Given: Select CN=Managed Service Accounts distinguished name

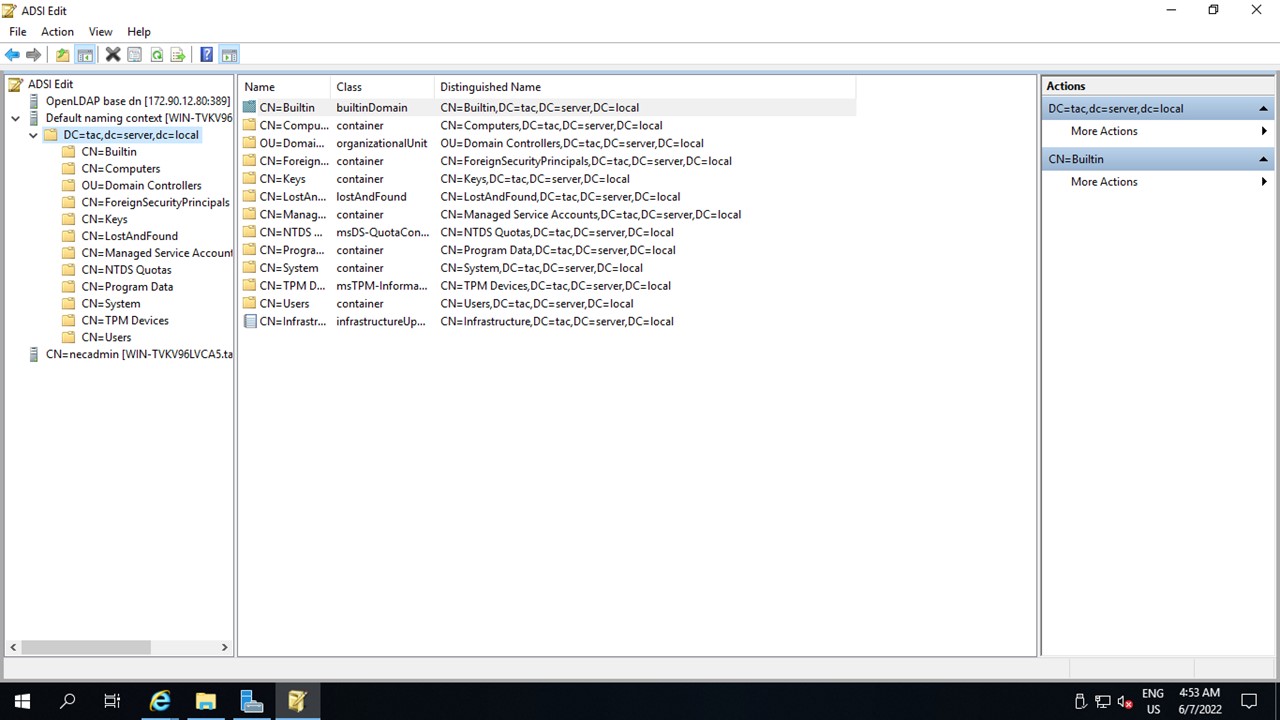Looking at the screenshot, I should [590, 214].
